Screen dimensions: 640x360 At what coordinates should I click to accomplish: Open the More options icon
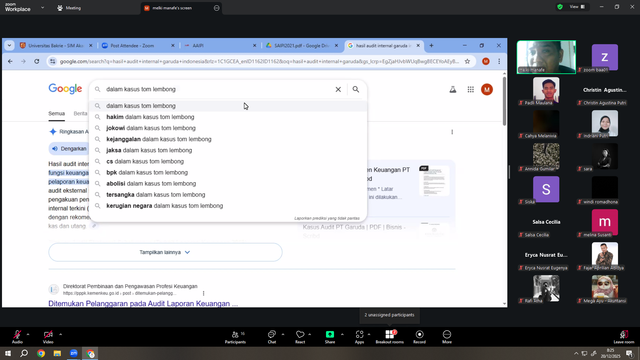(x=447, y=335)
